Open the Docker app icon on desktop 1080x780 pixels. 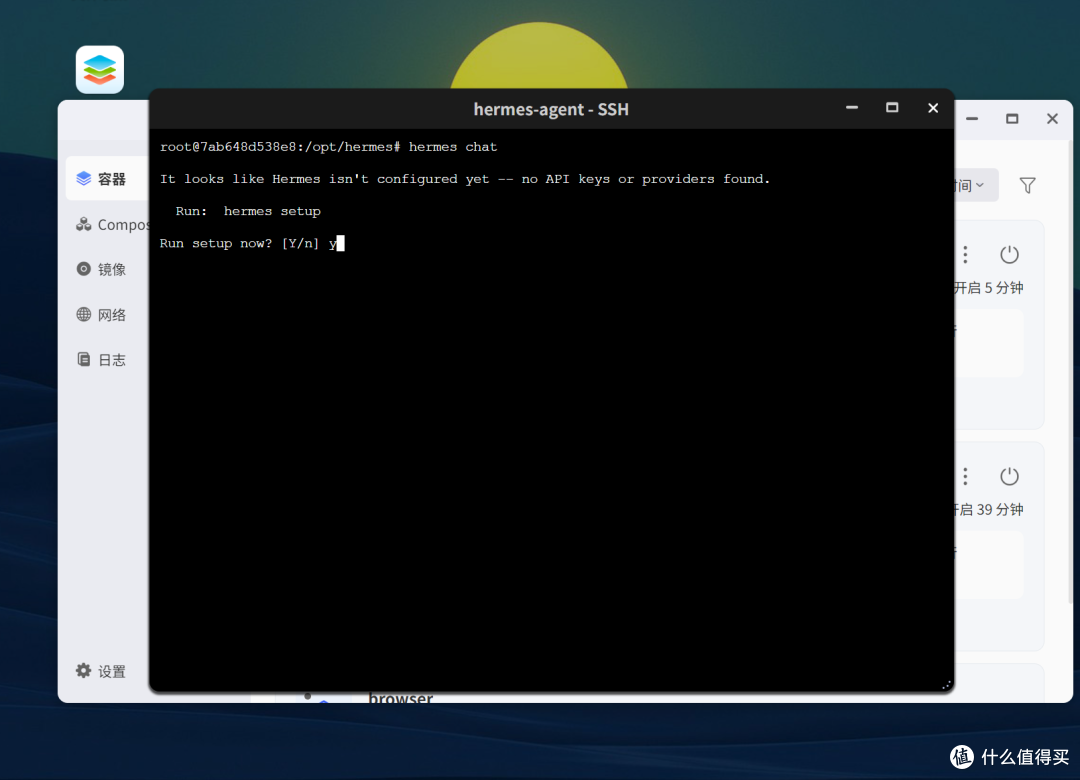click(100, 70)
